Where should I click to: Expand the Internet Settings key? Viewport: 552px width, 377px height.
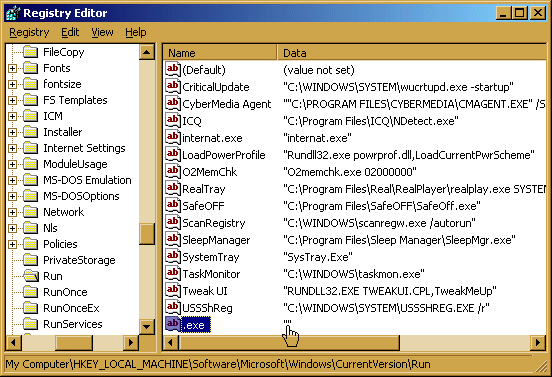(12, 148)
